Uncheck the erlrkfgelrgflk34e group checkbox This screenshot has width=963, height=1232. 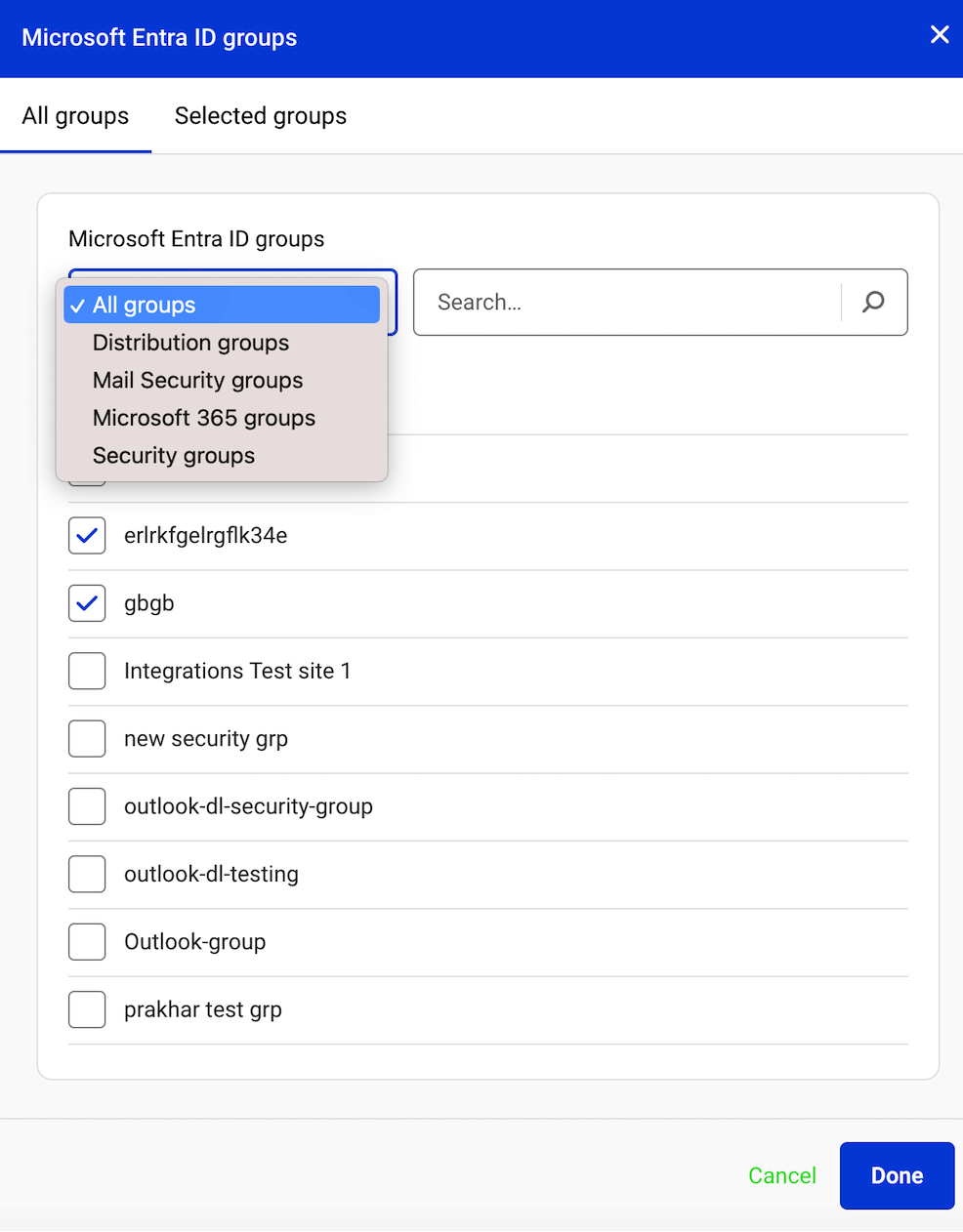(87, 536)
